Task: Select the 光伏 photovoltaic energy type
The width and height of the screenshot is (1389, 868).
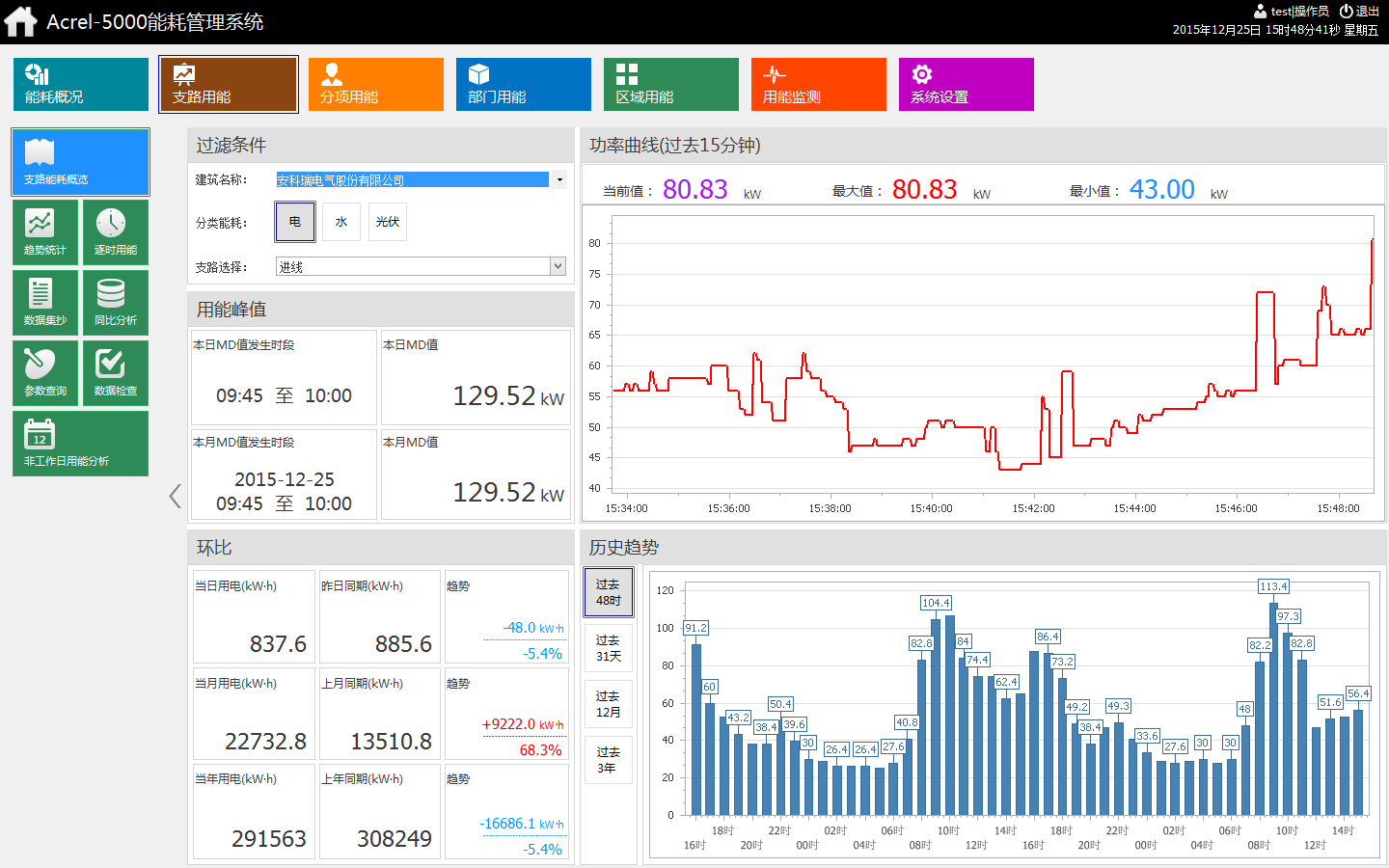Action: 388,222
